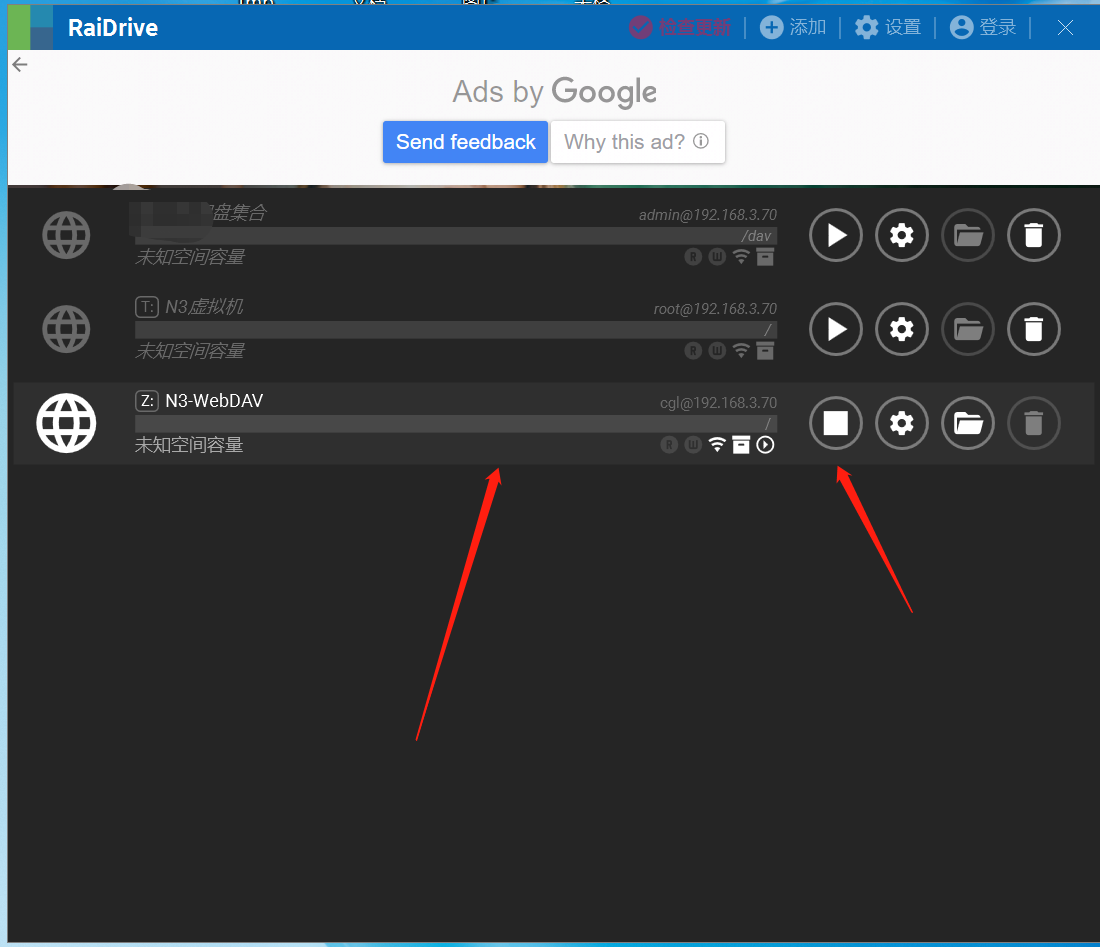Open folder for the N3虚拟机 drive
The width and height of the screenshot is (1100, 947).
click(967, 329)
